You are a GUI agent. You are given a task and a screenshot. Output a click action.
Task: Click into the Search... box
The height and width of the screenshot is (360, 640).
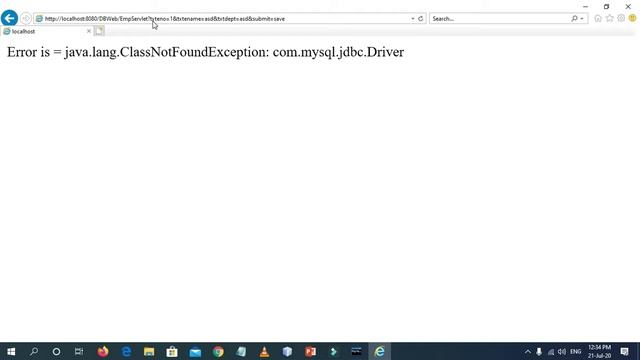pos(500,19)
